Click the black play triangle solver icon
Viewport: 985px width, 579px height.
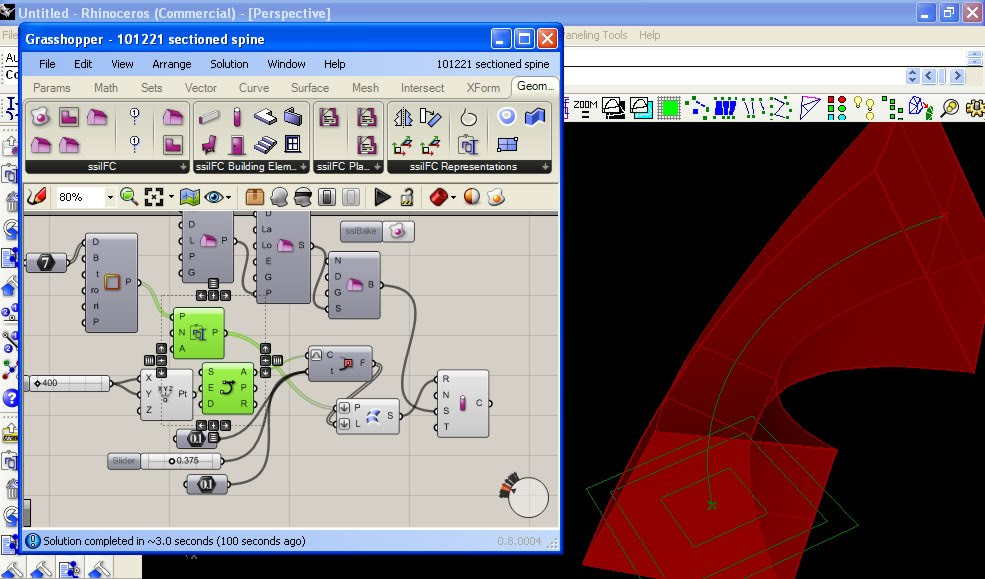(x=382, y=197)
